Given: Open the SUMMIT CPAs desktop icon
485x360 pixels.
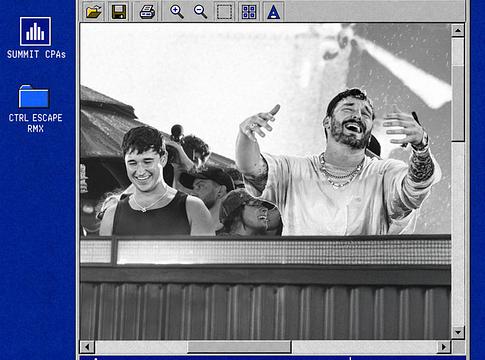Looking at the screenshot, I should 35,31.
